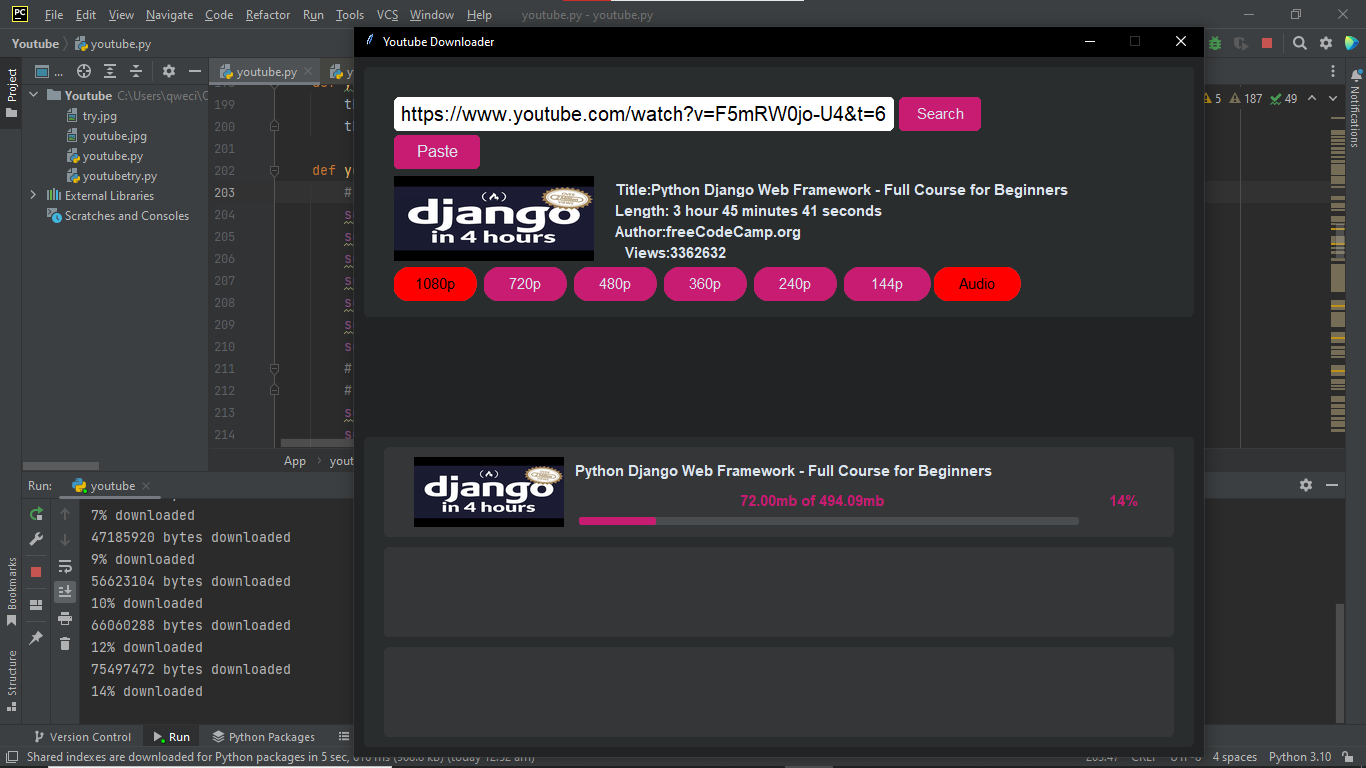Toggle the Structure tool window

pos(11,665)
